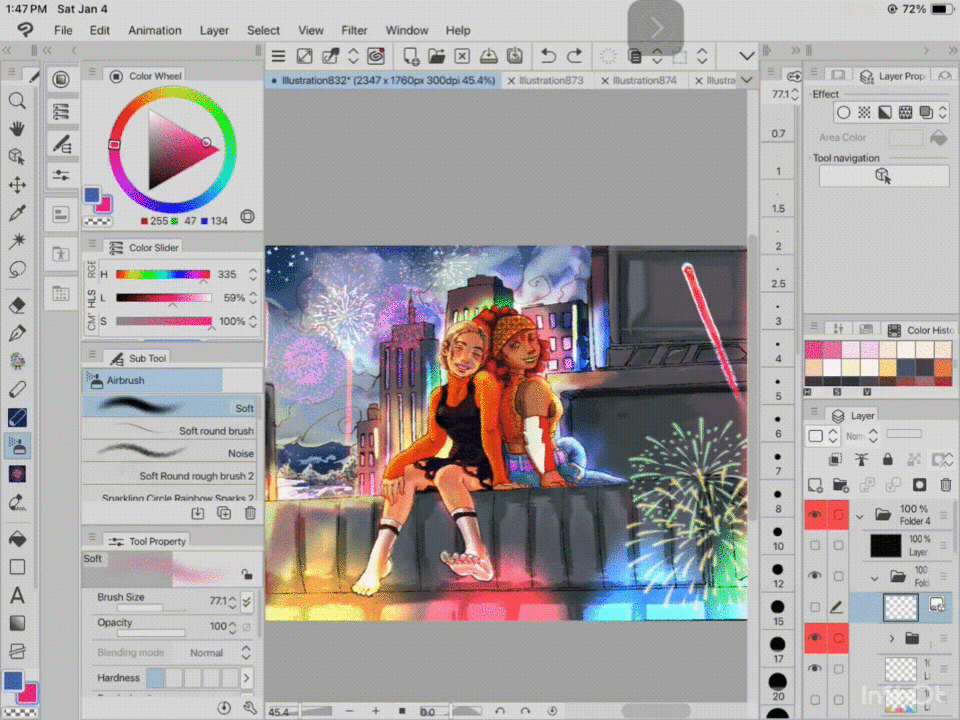The width and height of the screenshot is (960, 720).
Task: Choose the Lasso selection tool
Action: click(17, 270)
